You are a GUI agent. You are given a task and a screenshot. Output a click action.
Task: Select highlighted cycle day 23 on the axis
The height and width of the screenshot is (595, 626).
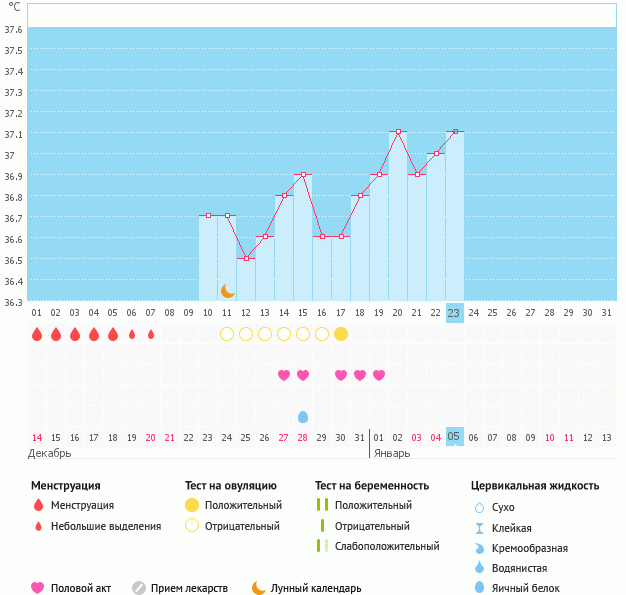[454, 313]
